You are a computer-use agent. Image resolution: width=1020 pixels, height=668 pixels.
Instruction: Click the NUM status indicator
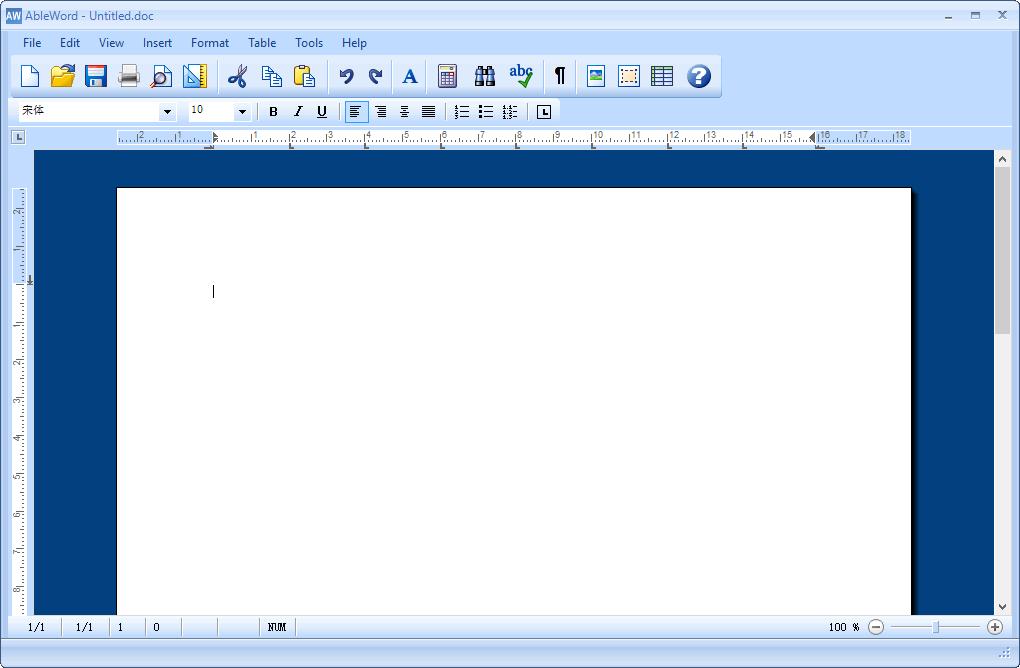pyautogui.click(x=277, y=627)
